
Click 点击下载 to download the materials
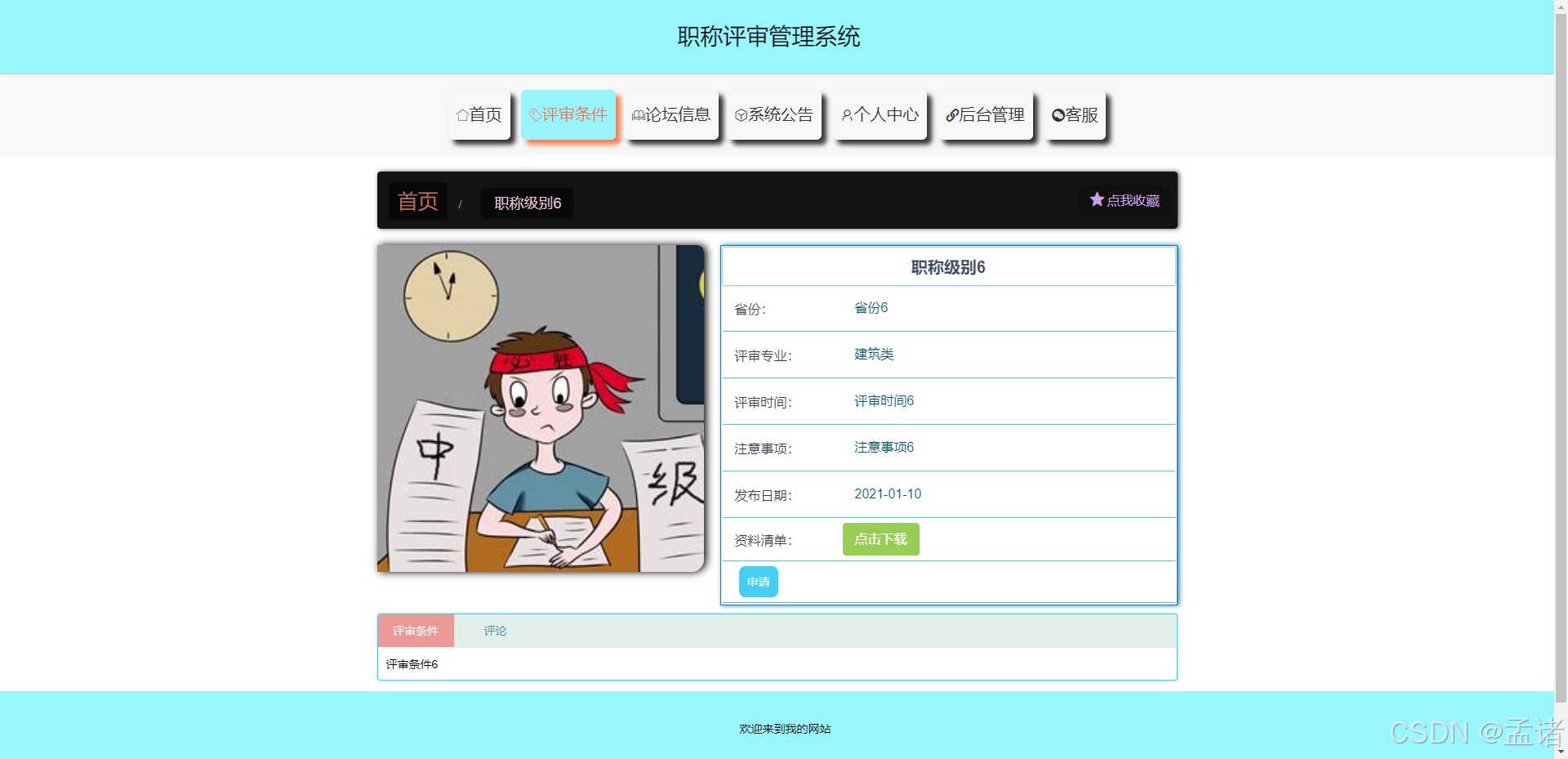click(880, 539)
